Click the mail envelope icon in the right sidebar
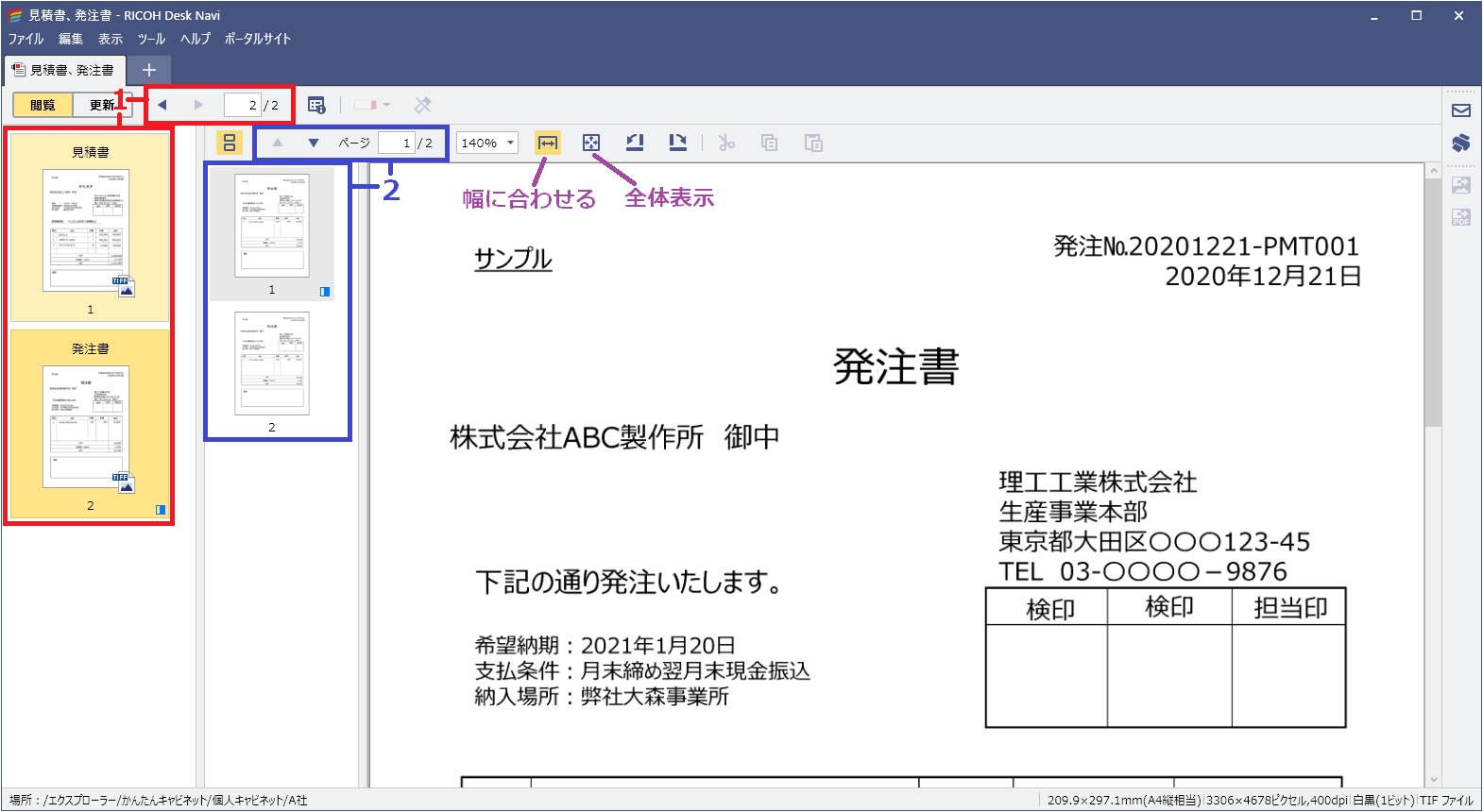1483x812 pixels. (x=1461, y=110)
